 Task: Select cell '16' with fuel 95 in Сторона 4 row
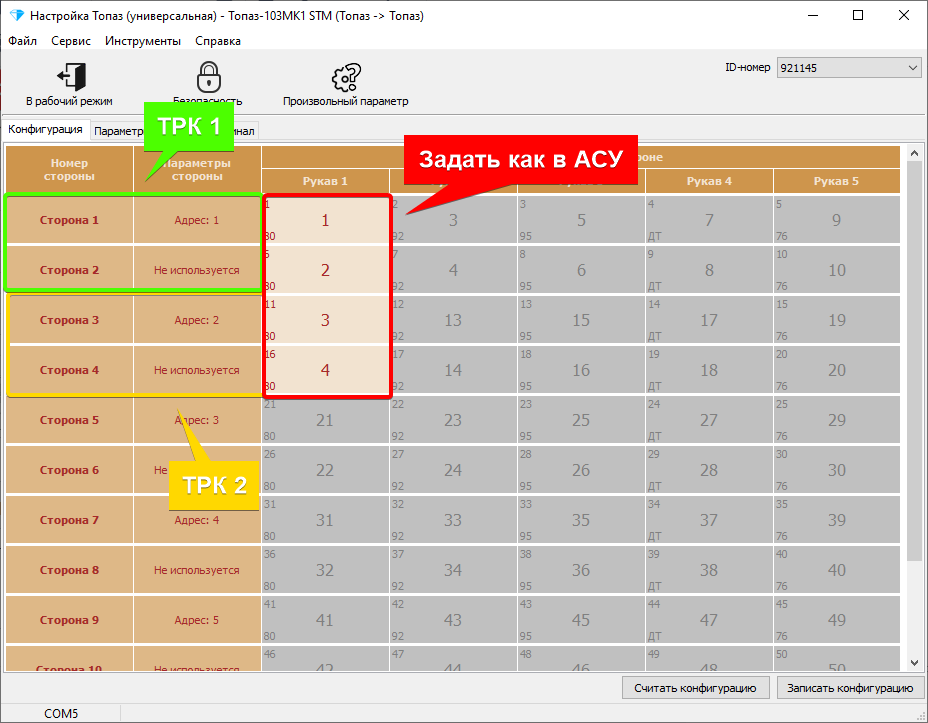(581, 370)
